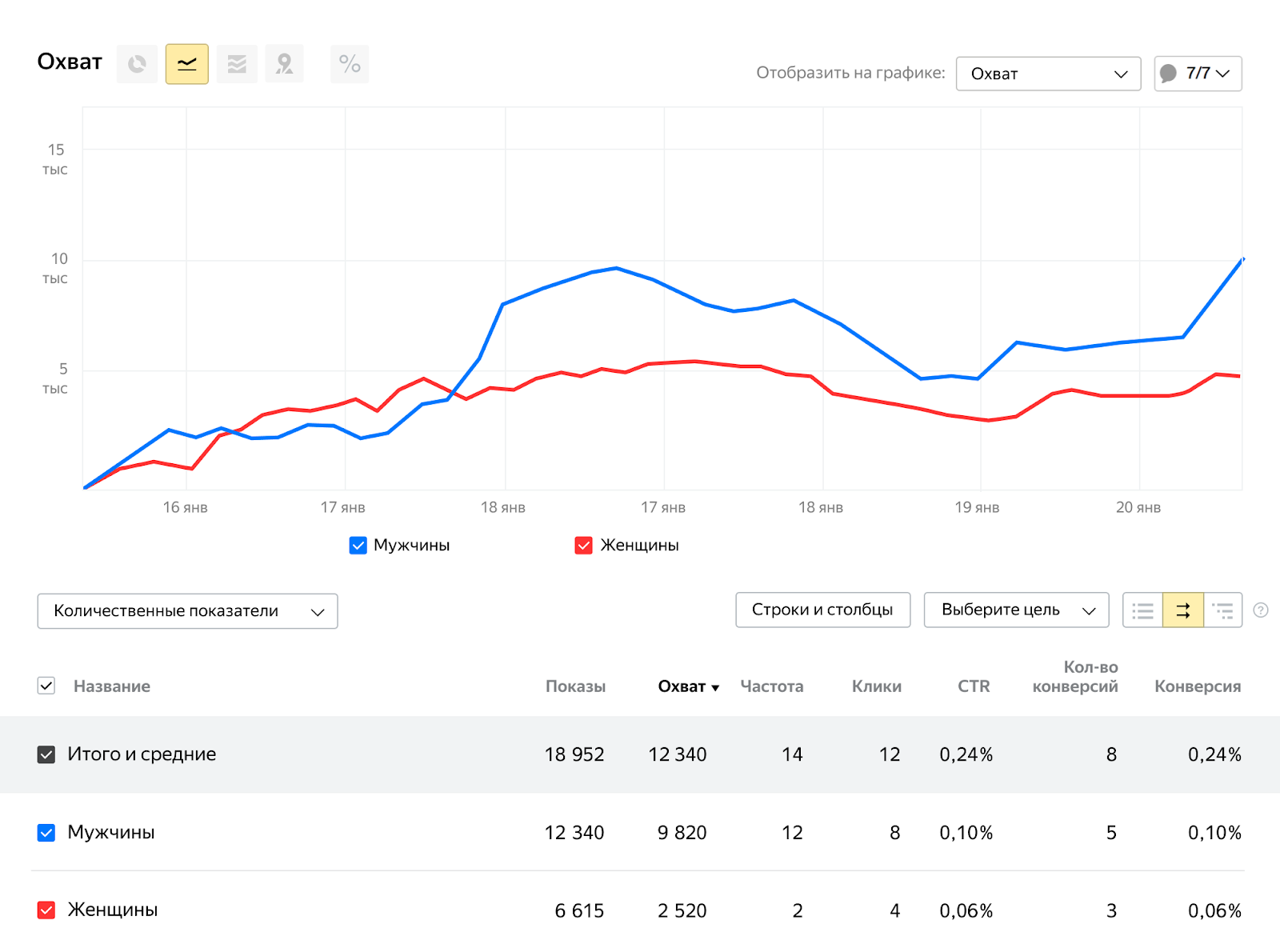Switch table to plain list view
The image size is (1280, 952).
tap(1142, 610)
